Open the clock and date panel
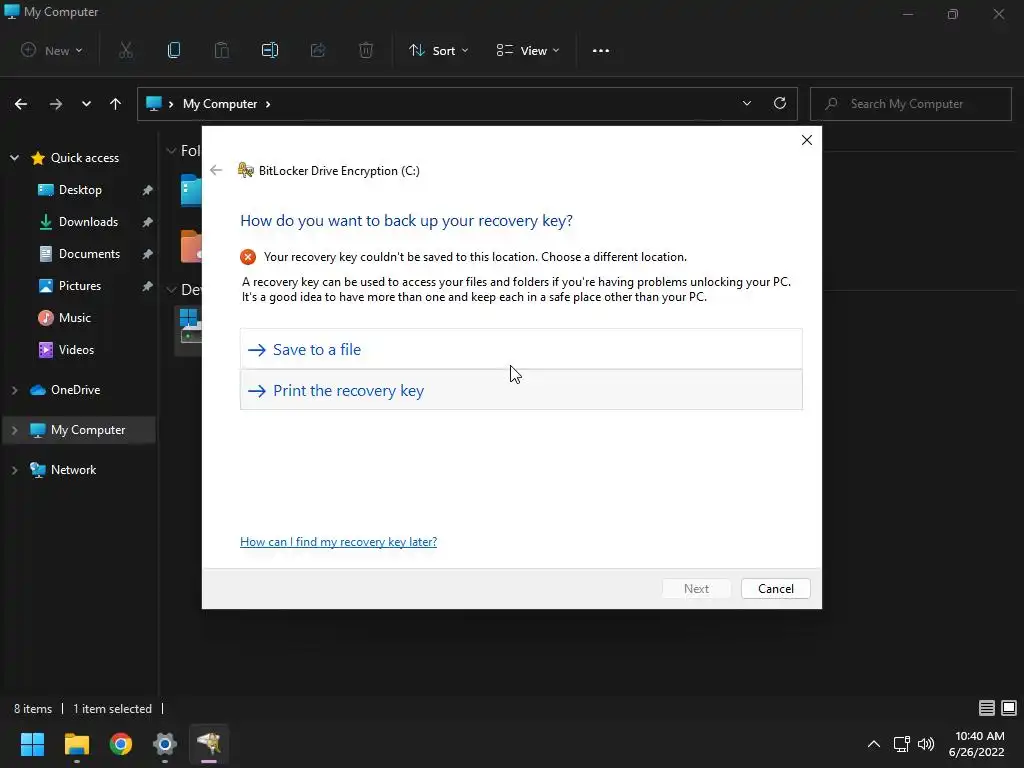This screenshot has width=1024, height=768. (x=977, y=744)
